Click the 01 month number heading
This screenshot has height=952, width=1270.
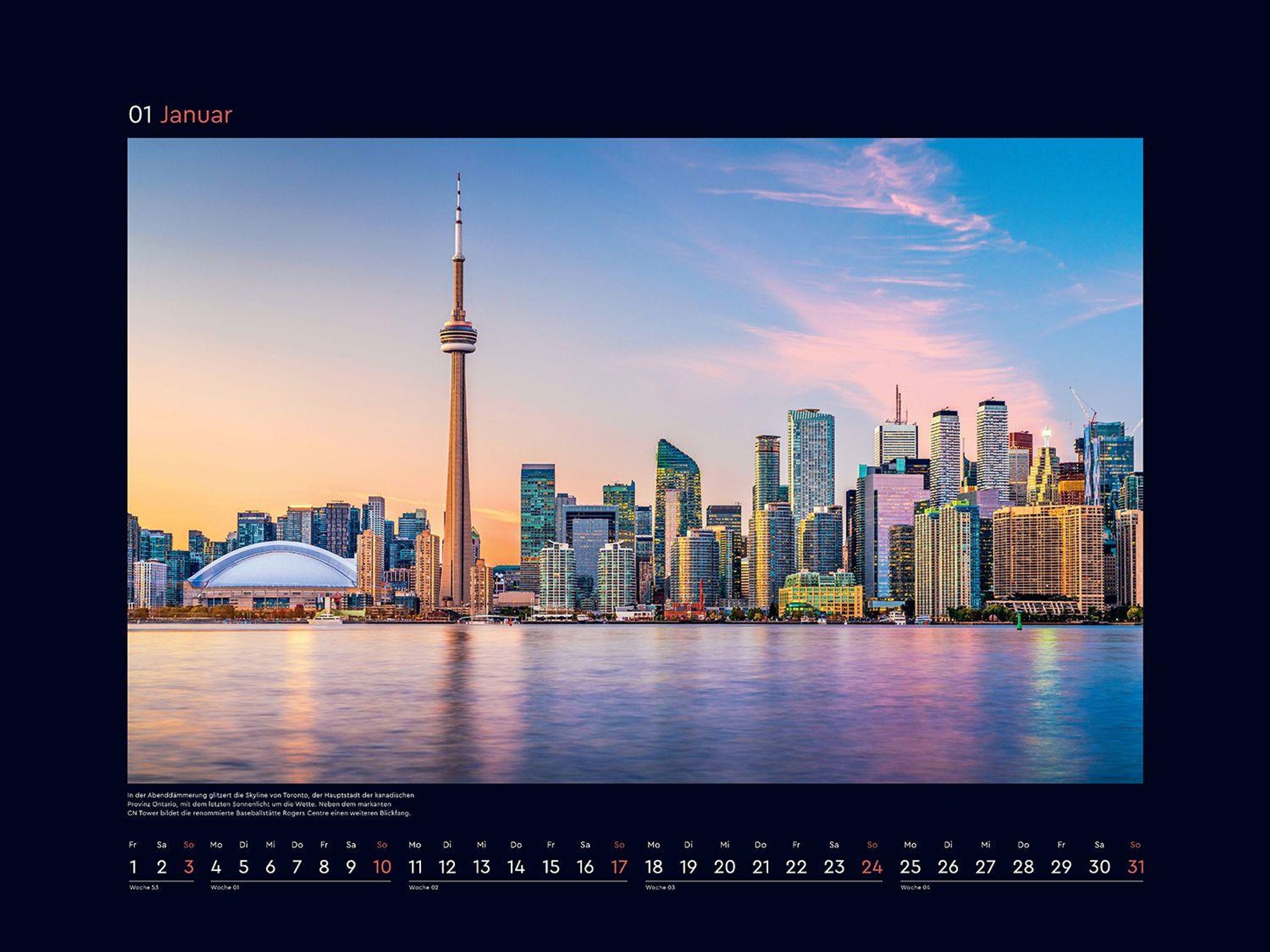pyautogui.click(x=140, y=115)
